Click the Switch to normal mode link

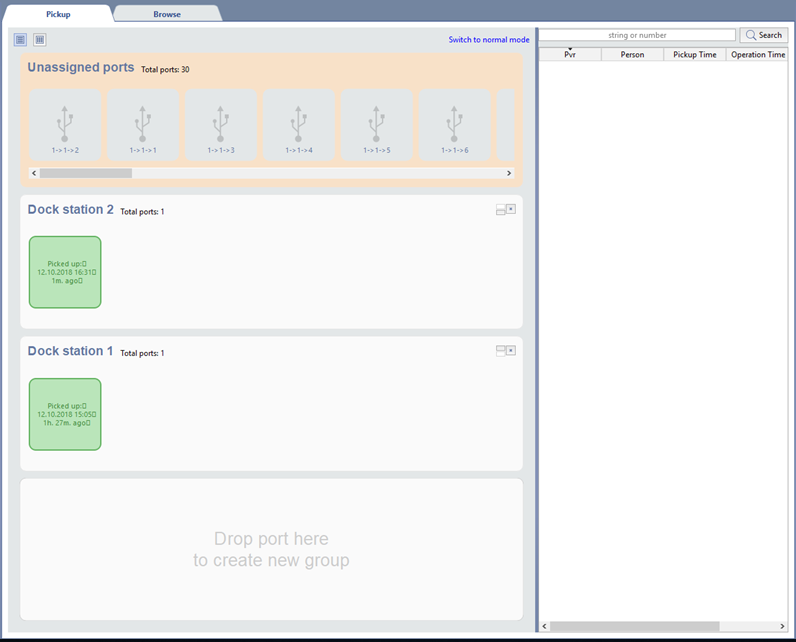488,40
